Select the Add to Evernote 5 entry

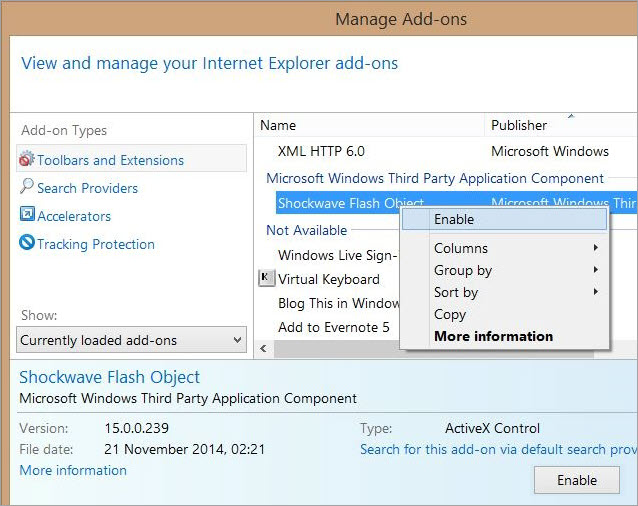(333, 327)
